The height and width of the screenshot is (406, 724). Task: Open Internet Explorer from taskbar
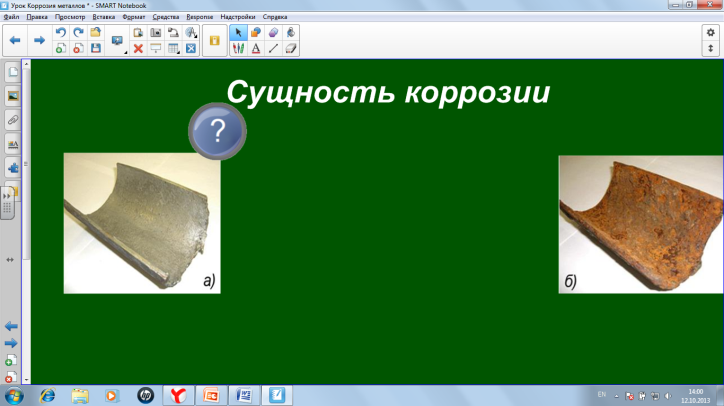pyautogui.click(x=48, y=396)
